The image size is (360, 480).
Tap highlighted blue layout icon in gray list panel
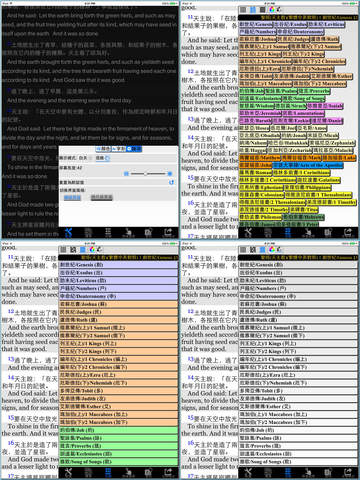(263, 250)
